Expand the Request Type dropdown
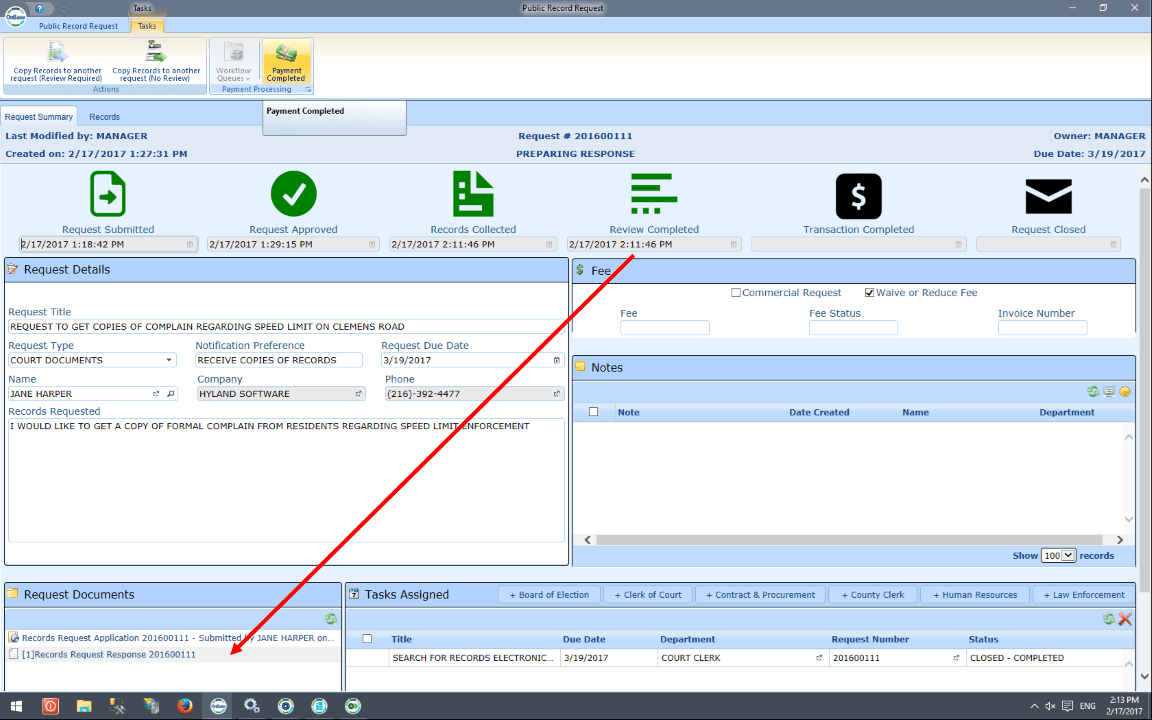The width and height of the screenshot is (1152, 720). pos(168,360)
